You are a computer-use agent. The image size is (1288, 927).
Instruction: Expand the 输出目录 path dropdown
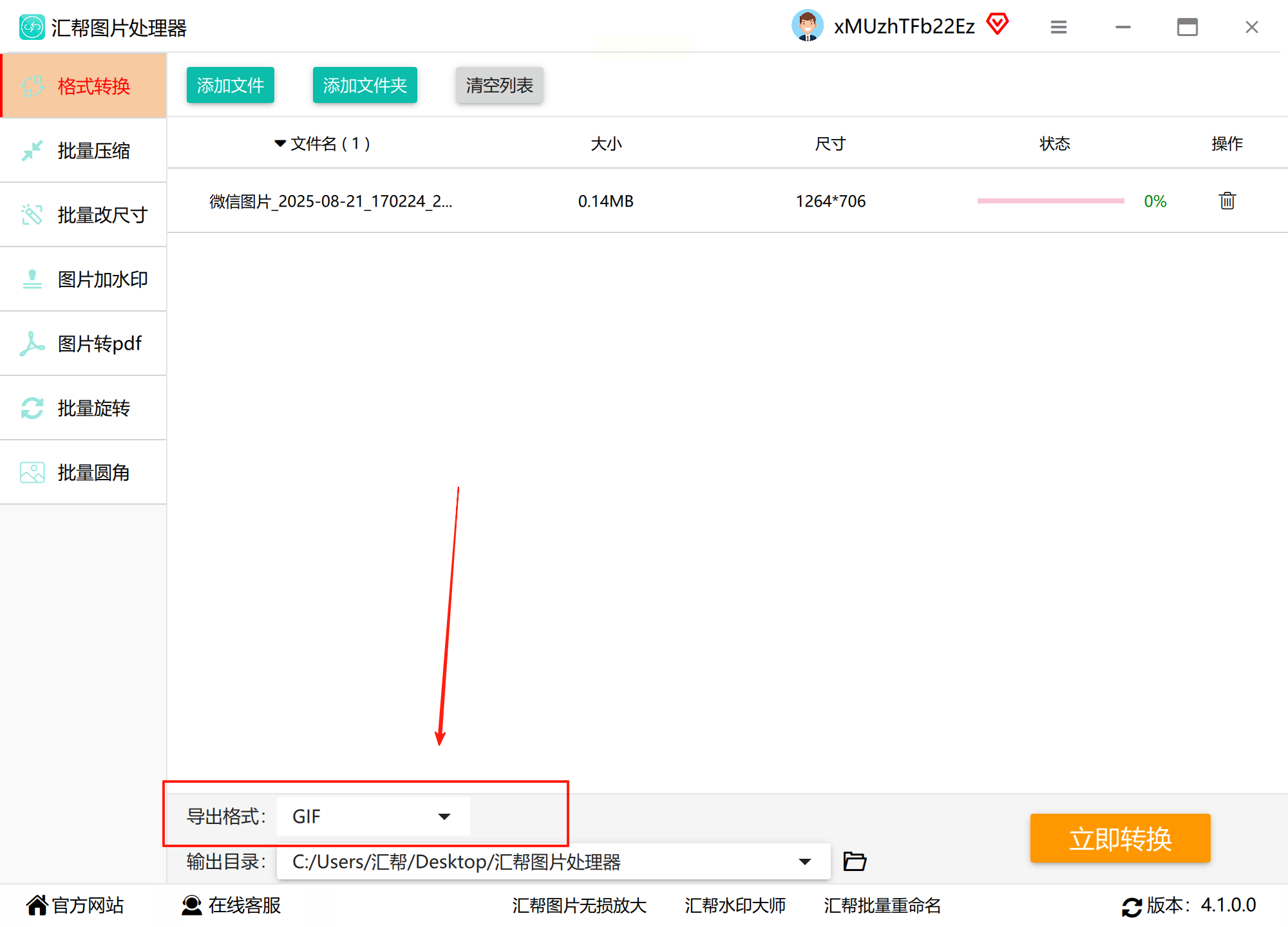click(x=804, y=861)
